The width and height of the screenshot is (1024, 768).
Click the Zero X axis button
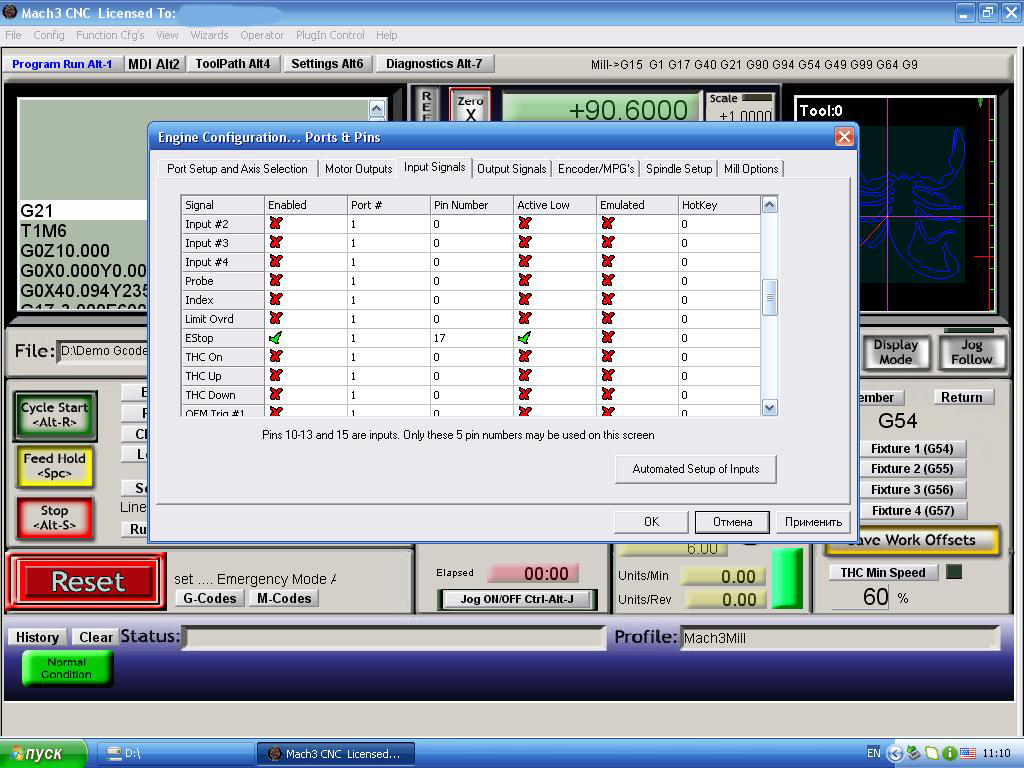(x=470, y=106)
